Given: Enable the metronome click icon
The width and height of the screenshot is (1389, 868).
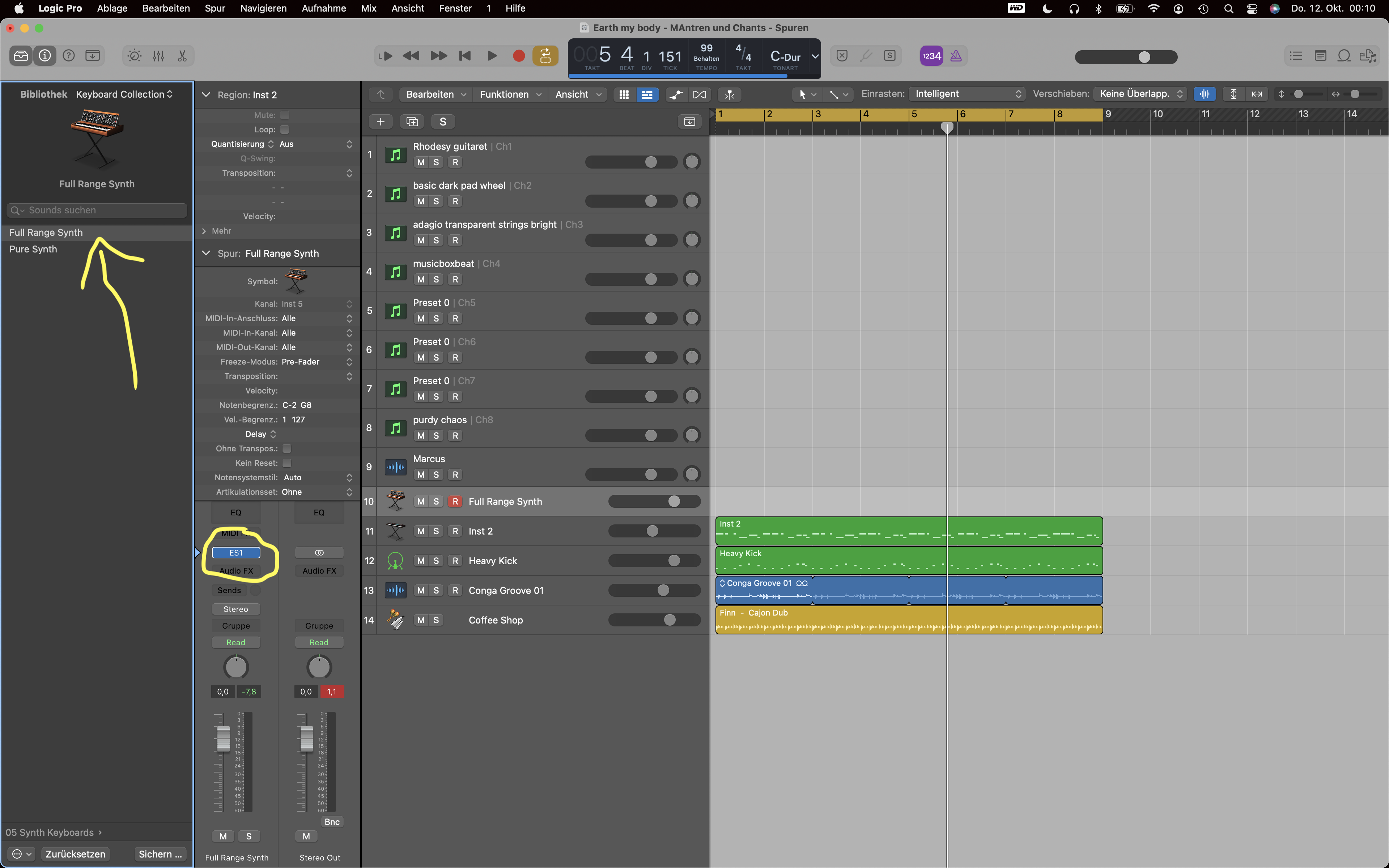Looking at the screenshot, I should tap(956, 56).
